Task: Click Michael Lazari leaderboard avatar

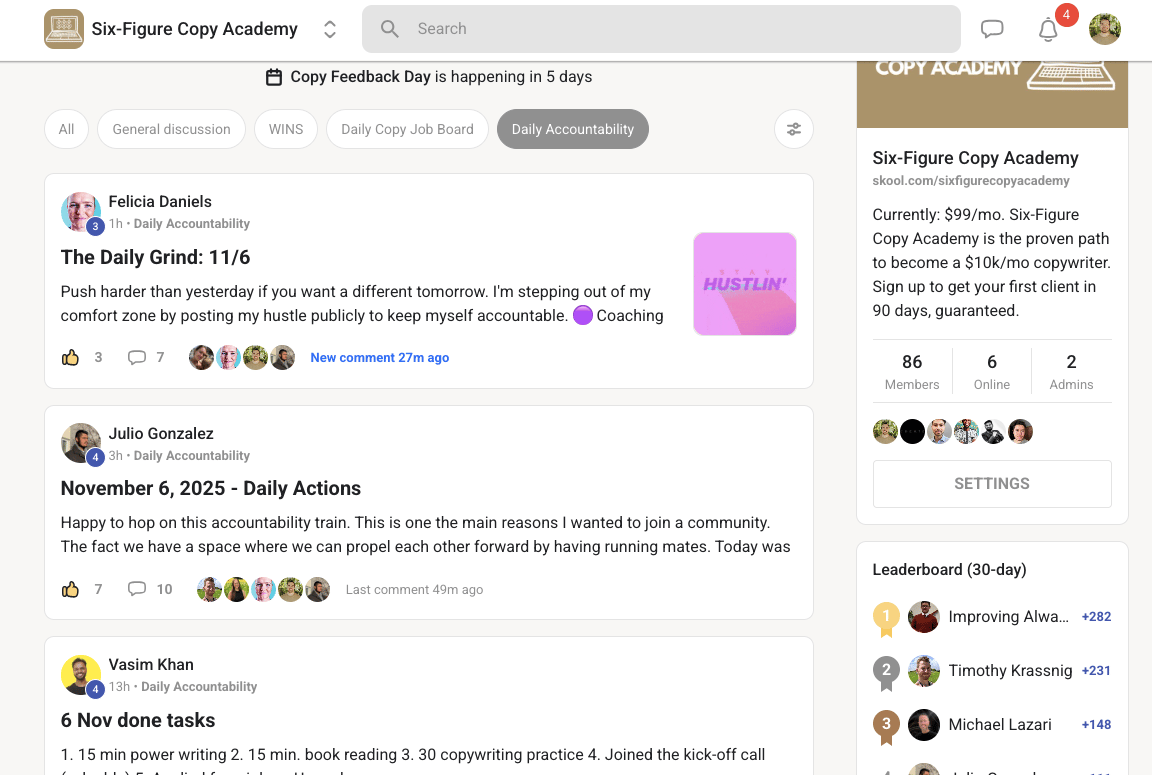Action: [924, 724]
